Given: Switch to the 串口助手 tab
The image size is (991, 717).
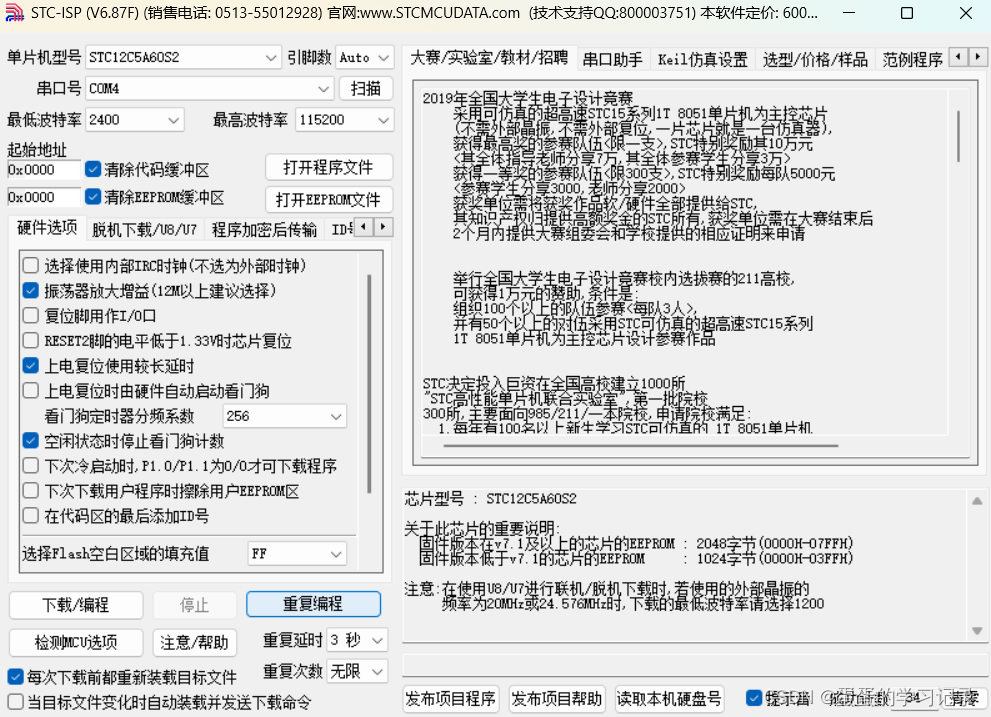Looking at the screenshot, I should (x=613, y=58).
